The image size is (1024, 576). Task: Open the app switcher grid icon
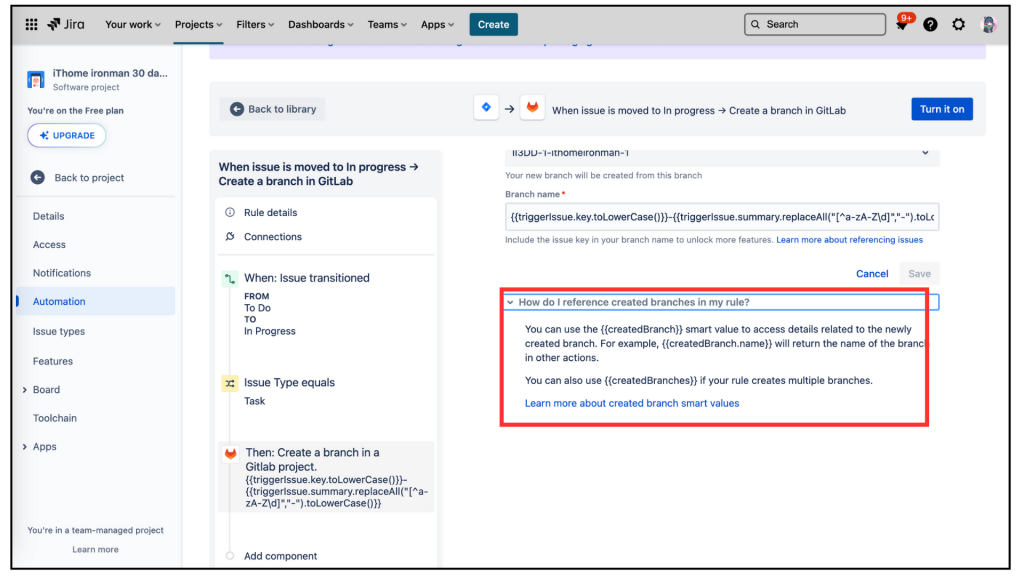pyautogui.click(x=31, y=24)
